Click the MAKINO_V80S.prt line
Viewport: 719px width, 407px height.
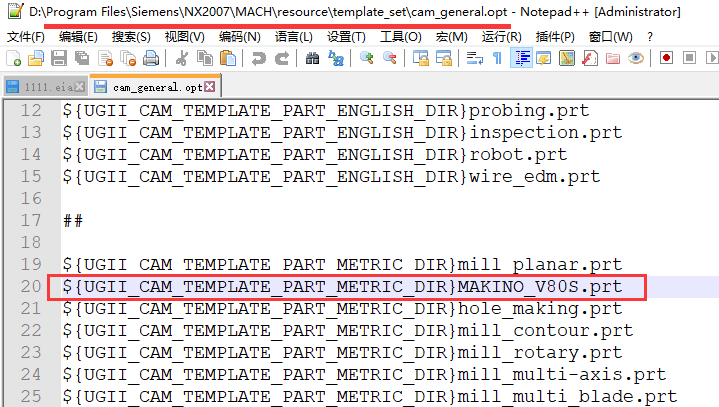[342, 286]
